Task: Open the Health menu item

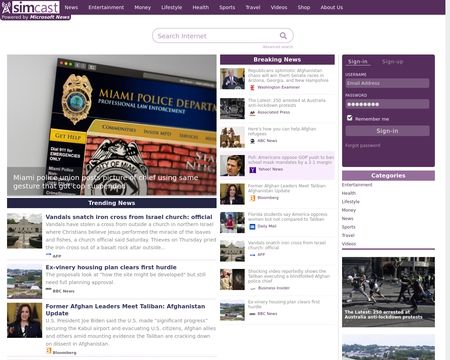Action: pyautogui.click(x=201, y=7)
